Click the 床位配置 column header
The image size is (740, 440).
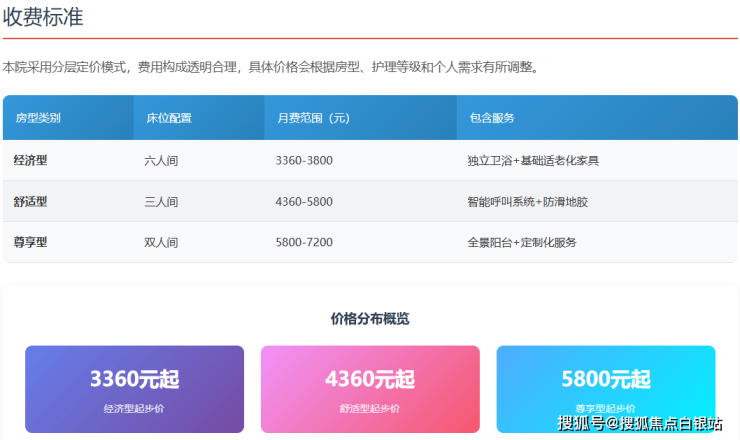click(168, 118)
